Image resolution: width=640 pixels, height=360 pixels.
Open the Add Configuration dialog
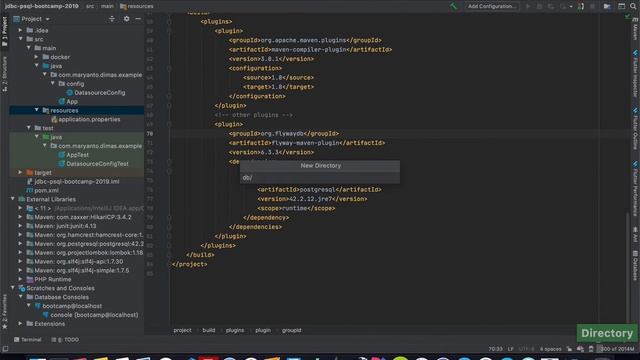tap(492, 6)
